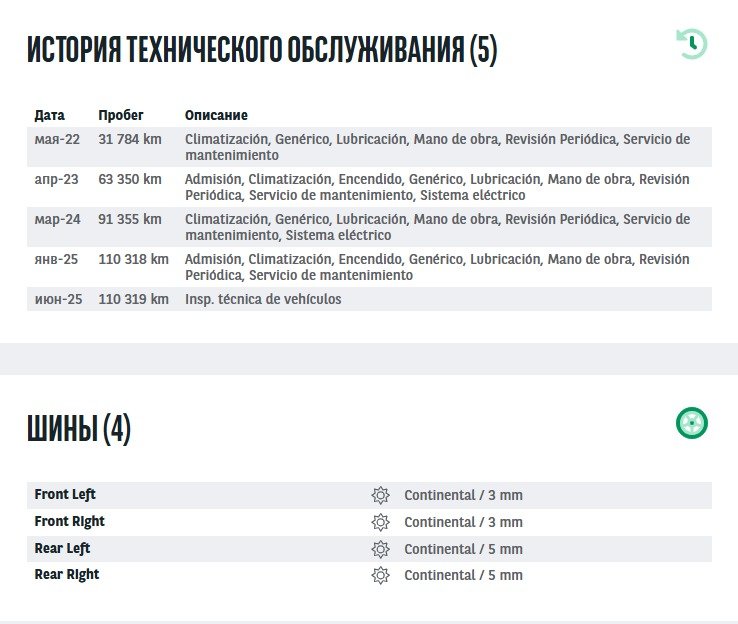
Task: Select the 'Rear Right' tire label
Action: pos(67,575)
